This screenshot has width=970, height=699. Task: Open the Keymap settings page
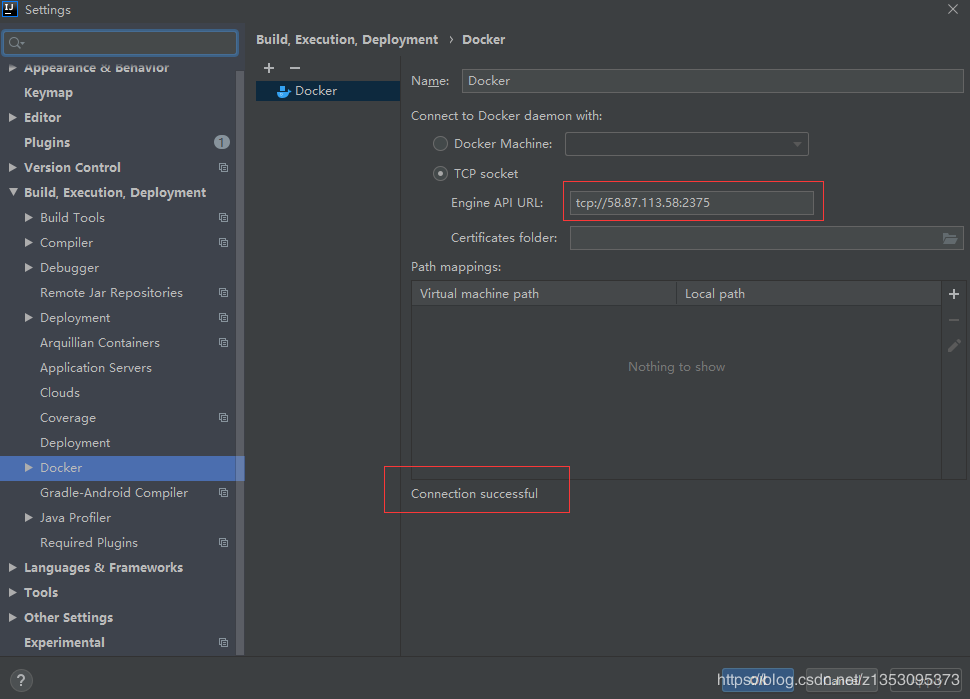(x=48, y=93)
